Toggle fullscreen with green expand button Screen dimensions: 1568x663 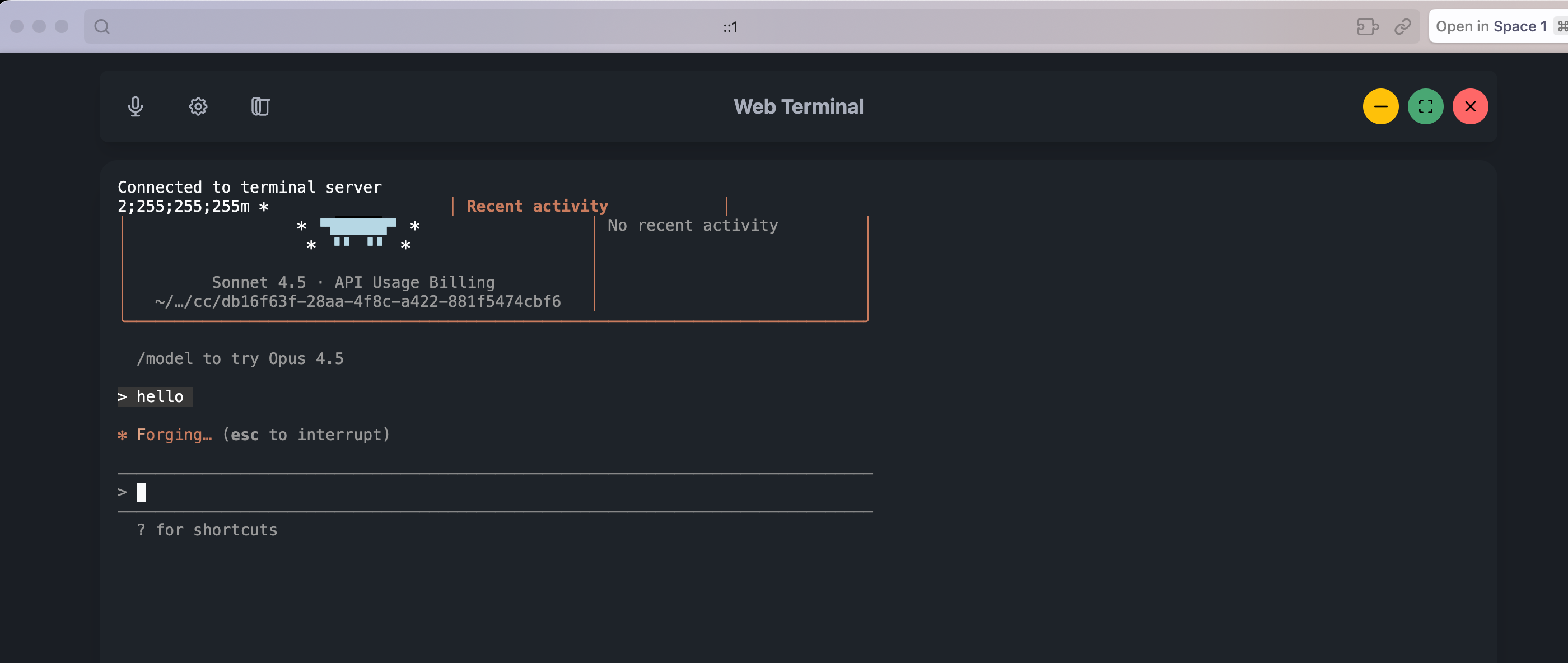tap(1425, 106)
